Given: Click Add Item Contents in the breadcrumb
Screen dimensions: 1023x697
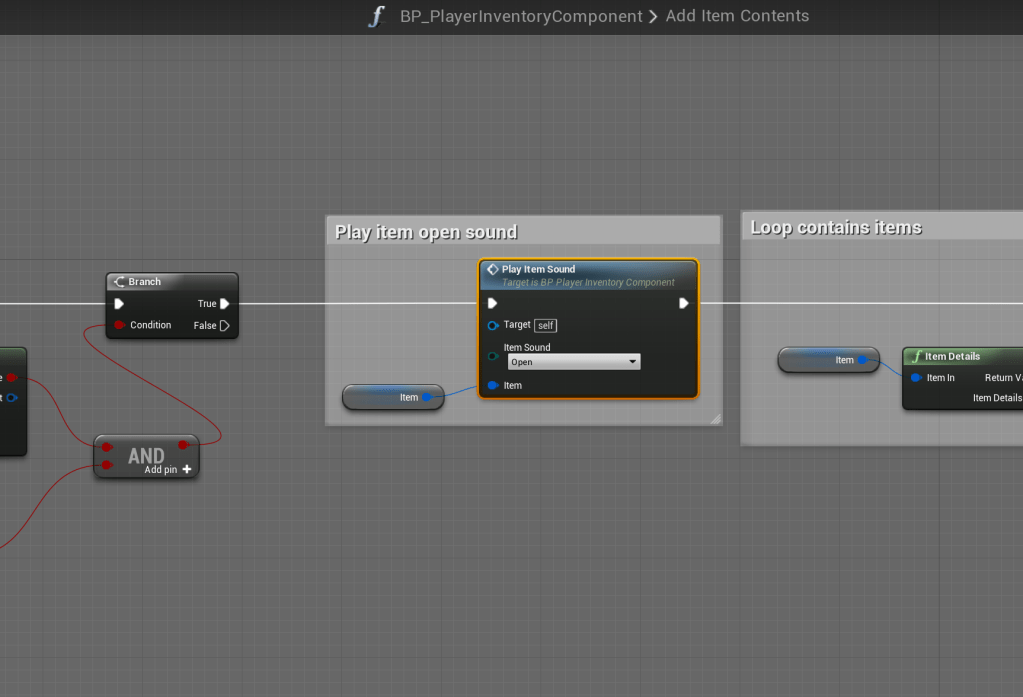Looking at the screenshot, I should coord(737,16).
